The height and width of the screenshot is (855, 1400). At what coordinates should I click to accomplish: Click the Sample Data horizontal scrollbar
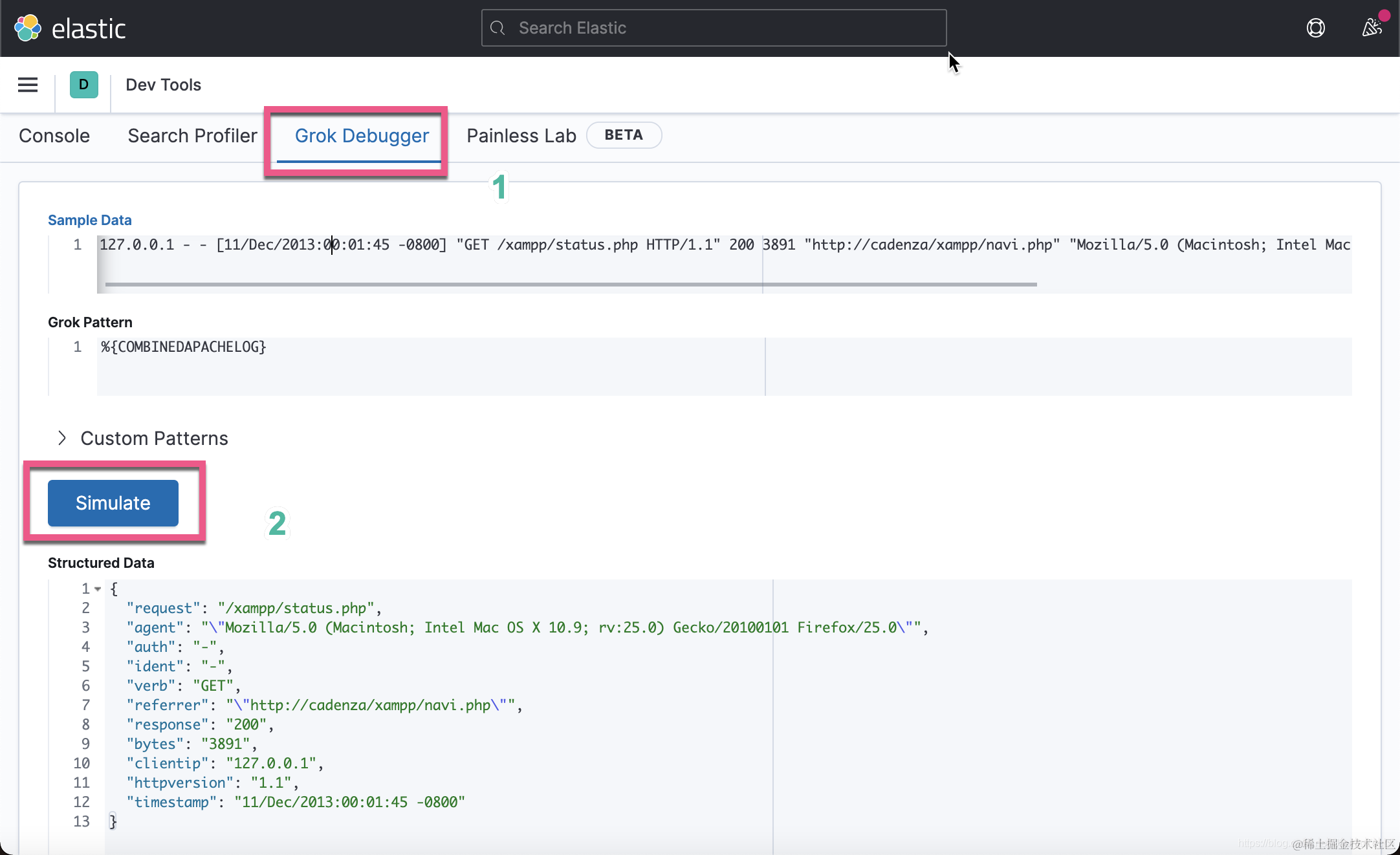pos(570,284)
